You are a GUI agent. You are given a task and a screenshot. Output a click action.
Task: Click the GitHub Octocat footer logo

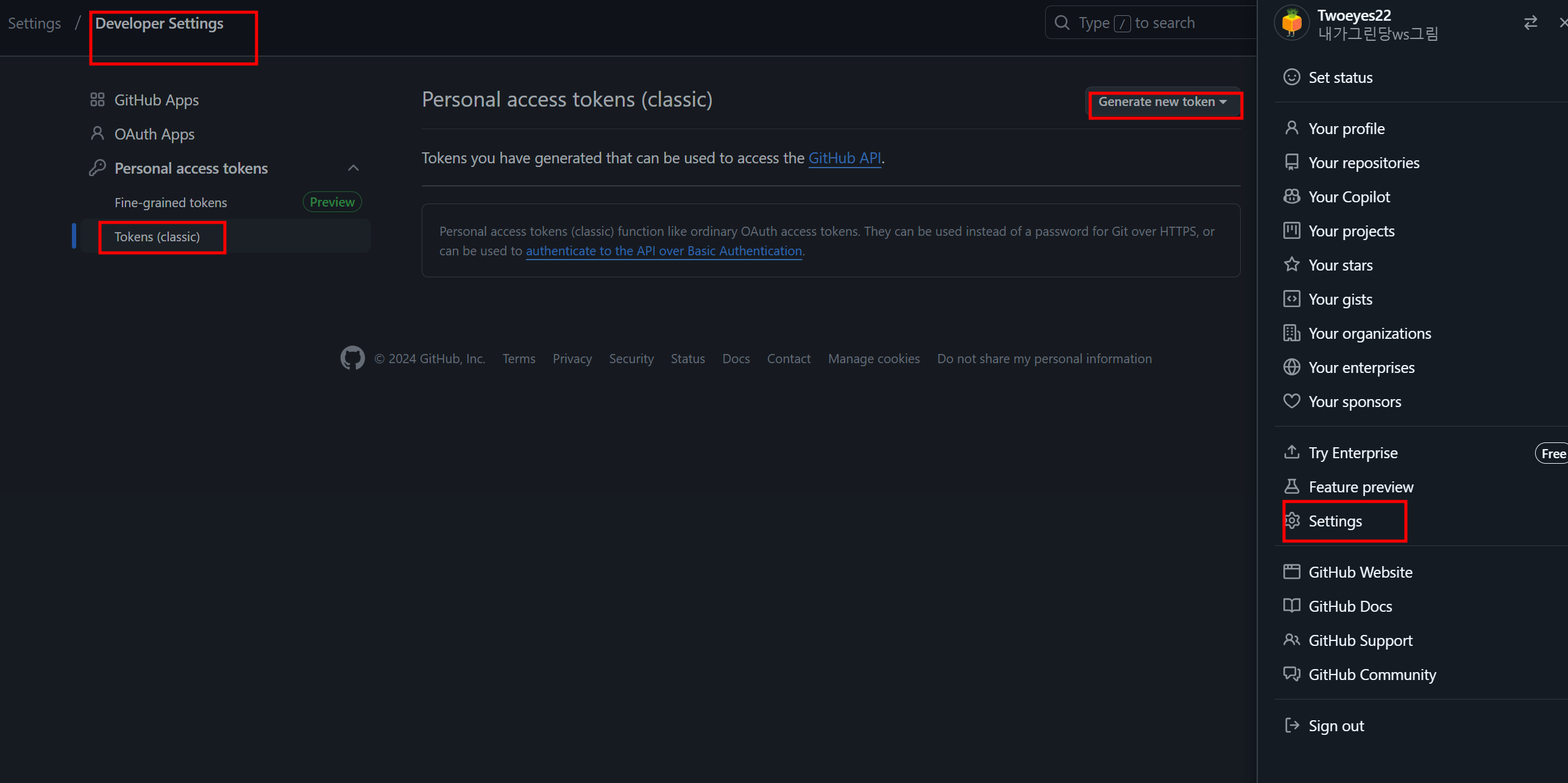(352, 358)
